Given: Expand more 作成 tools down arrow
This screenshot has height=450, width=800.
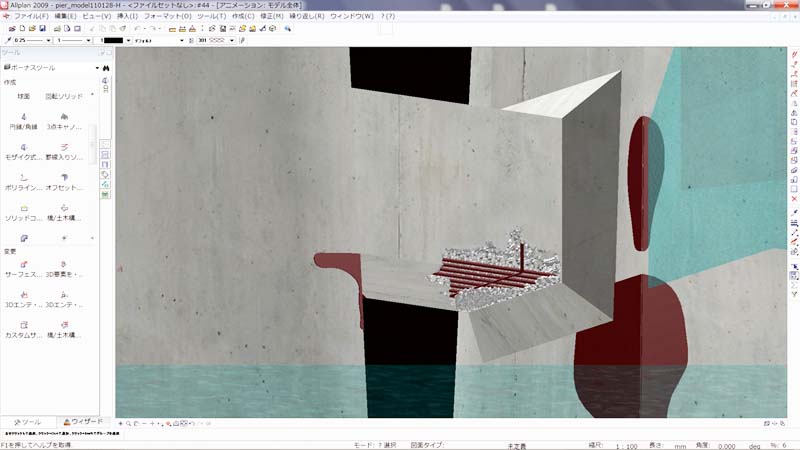Looking at the screenshot, I should (92, 238).
